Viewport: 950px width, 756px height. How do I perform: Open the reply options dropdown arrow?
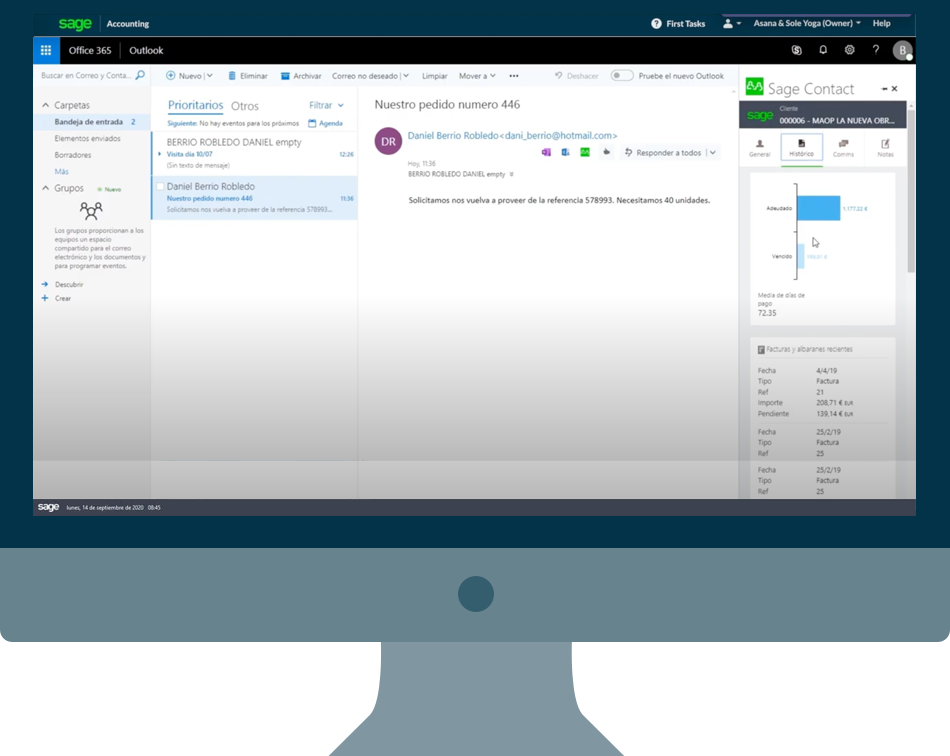pos(712,152)
